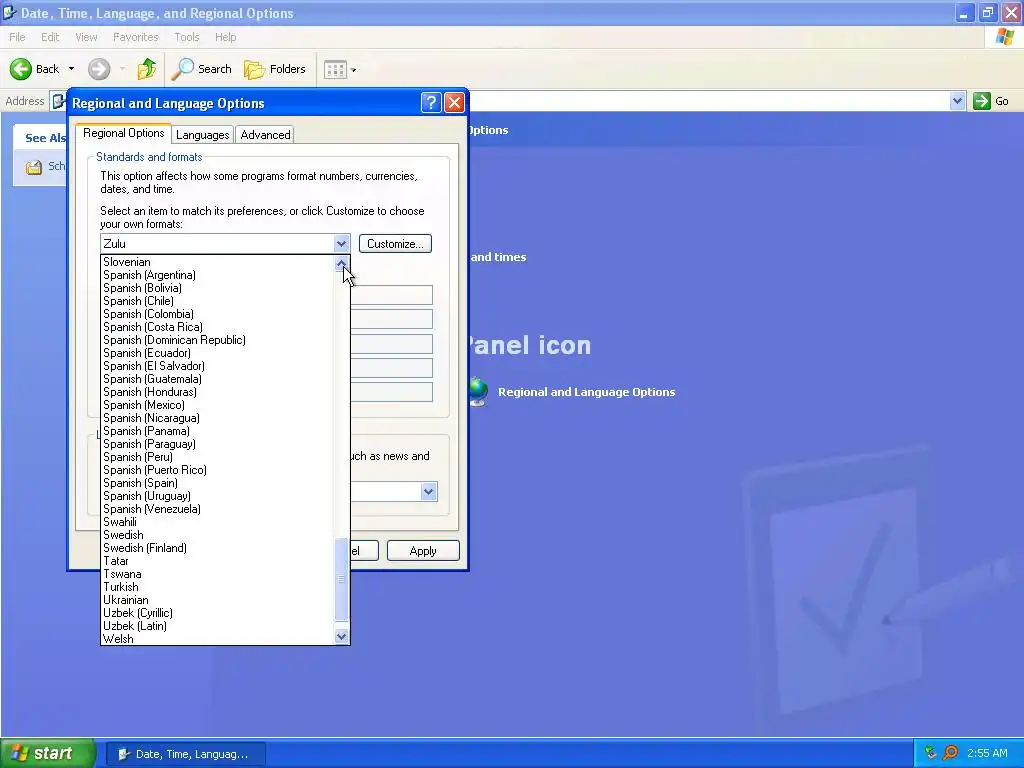Switch to the Advanced tab
Viewport: 1024px width, 768px height.
pyautogui.click(x=265, y=135)
